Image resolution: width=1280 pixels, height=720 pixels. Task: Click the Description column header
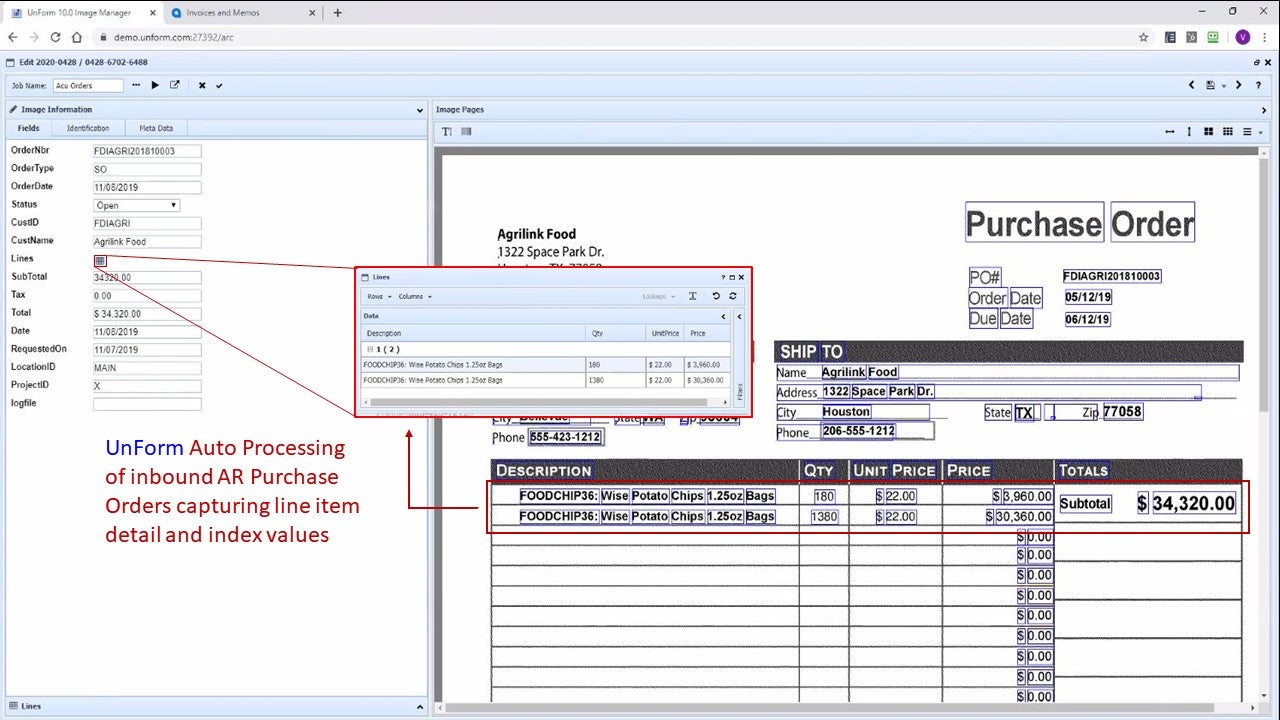click(x=473, y=333)
